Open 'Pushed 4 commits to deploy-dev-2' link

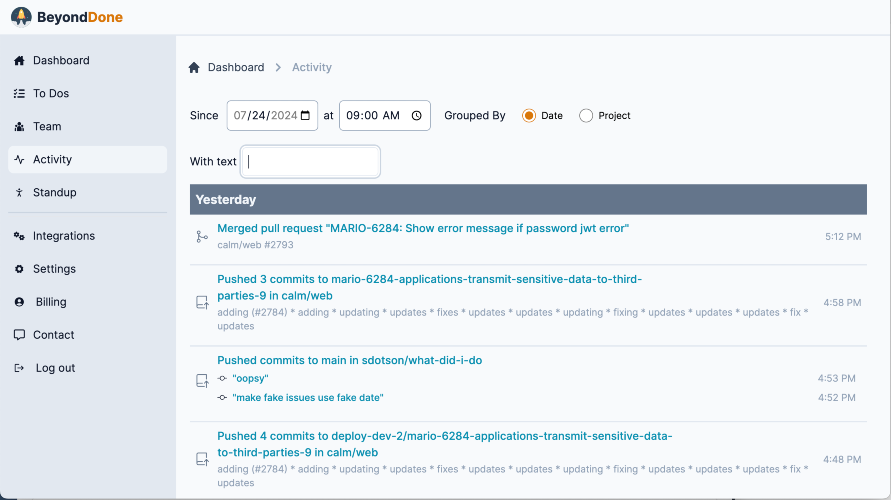click(x=444, y=444)
